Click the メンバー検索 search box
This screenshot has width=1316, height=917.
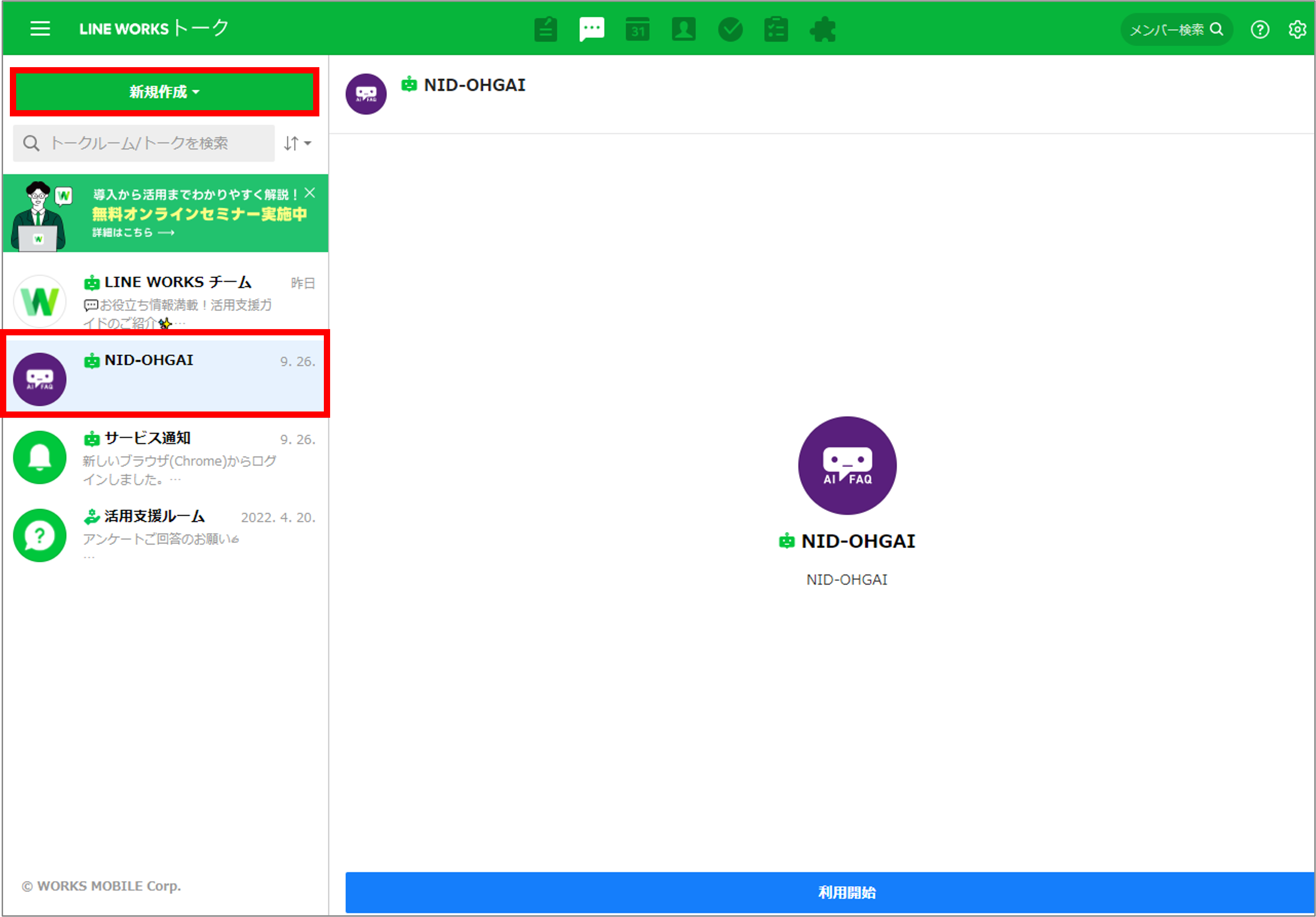[1176, 29]
